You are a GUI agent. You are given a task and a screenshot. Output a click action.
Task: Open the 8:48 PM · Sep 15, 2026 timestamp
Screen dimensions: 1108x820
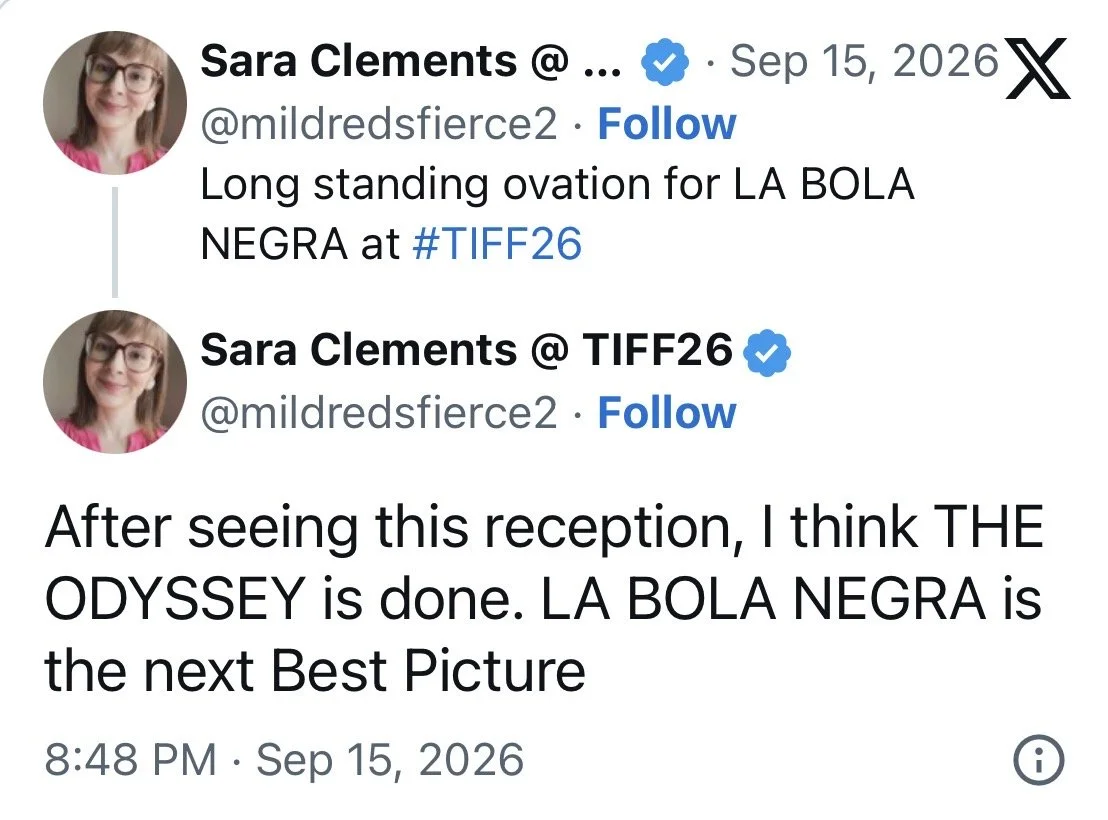click(285, 760)
